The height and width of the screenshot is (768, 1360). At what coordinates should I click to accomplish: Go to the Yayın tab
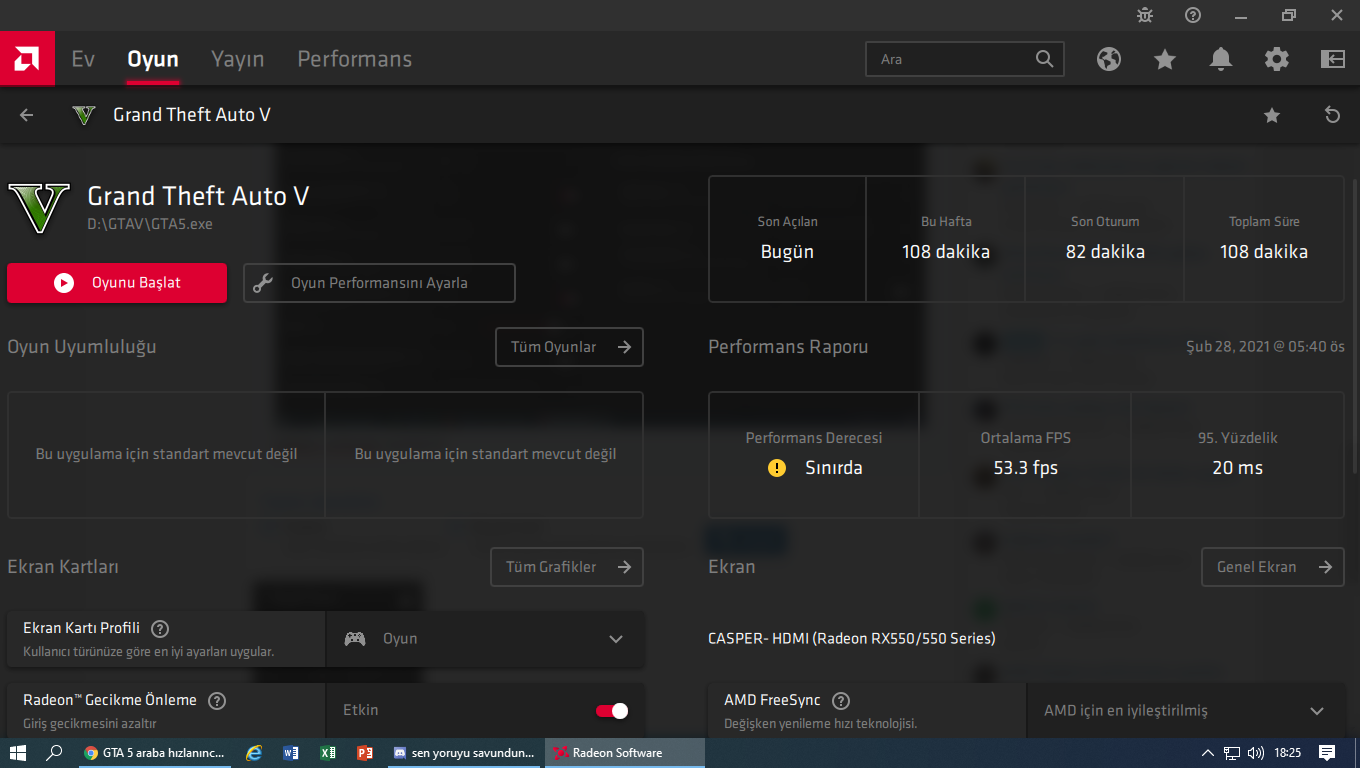(x=238, y=59)
